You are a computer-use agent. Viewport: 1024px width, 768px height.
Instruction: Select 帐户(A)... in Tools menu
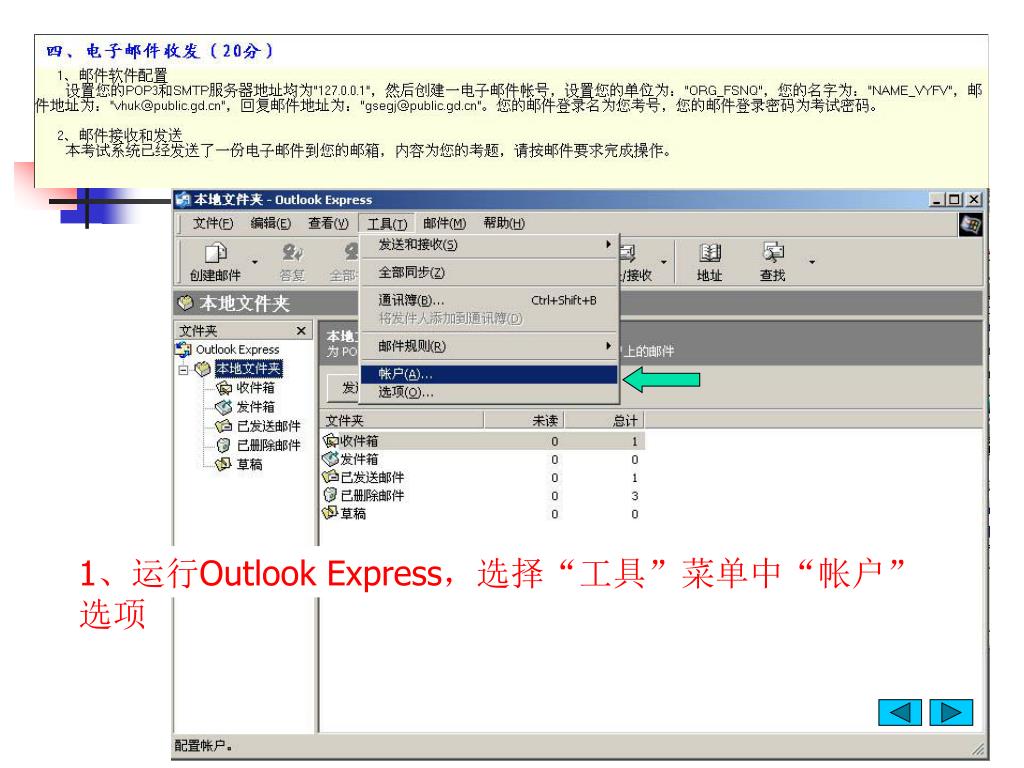[489, 374]
